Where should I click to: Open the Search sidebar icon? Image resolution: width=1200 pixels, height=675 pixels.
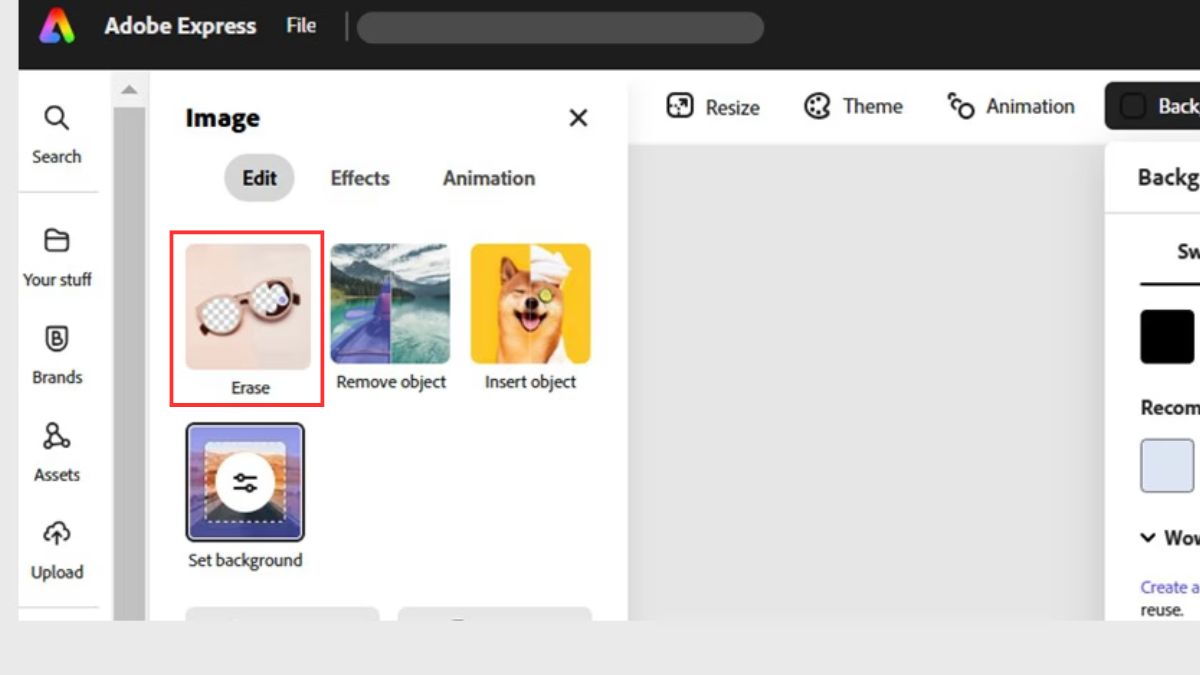pos(56,118)
